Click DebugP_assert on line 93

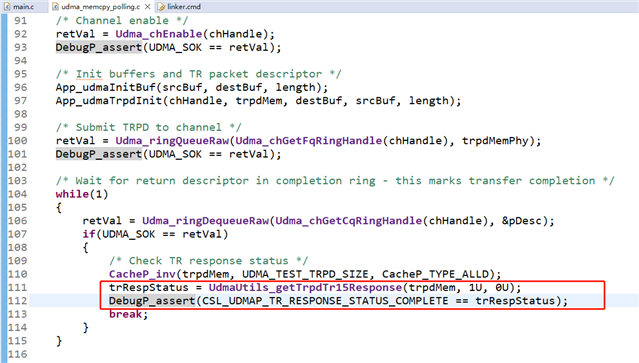(99, 47)
